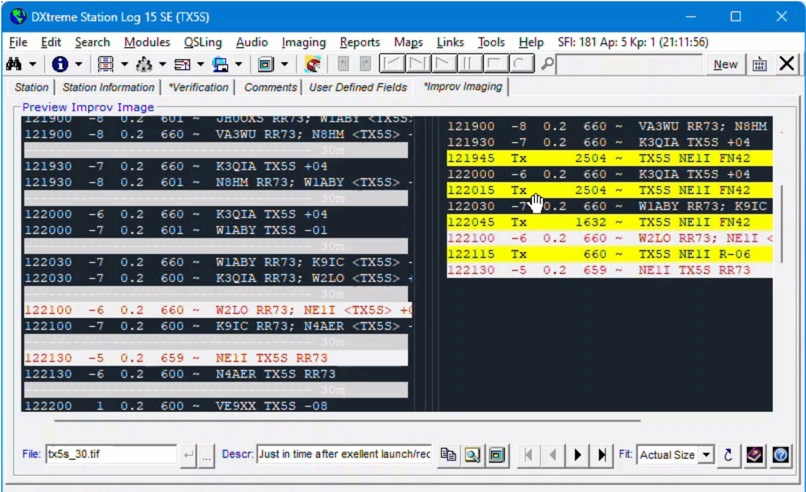Click the blue help question icon
Viewport: 806px width, 492px height.
coord(780,455)
